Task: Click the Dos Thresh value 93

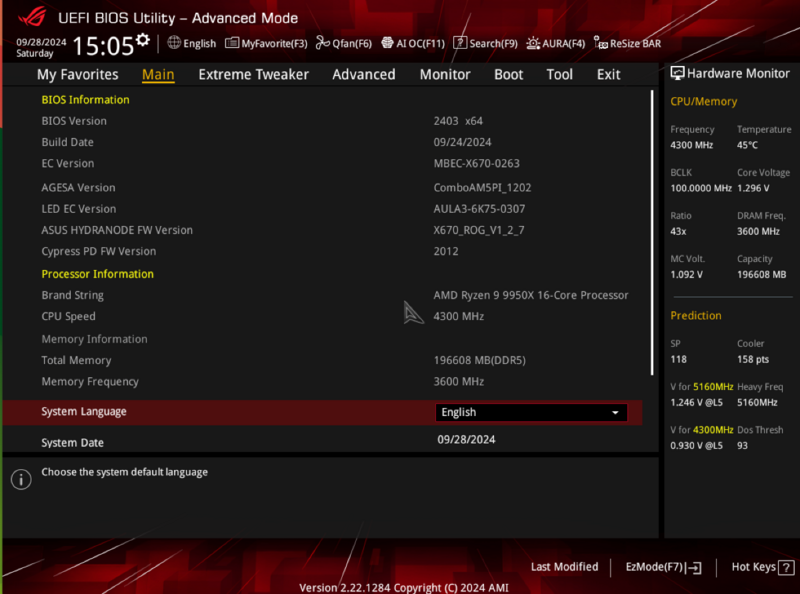Action: coord(742,446)
